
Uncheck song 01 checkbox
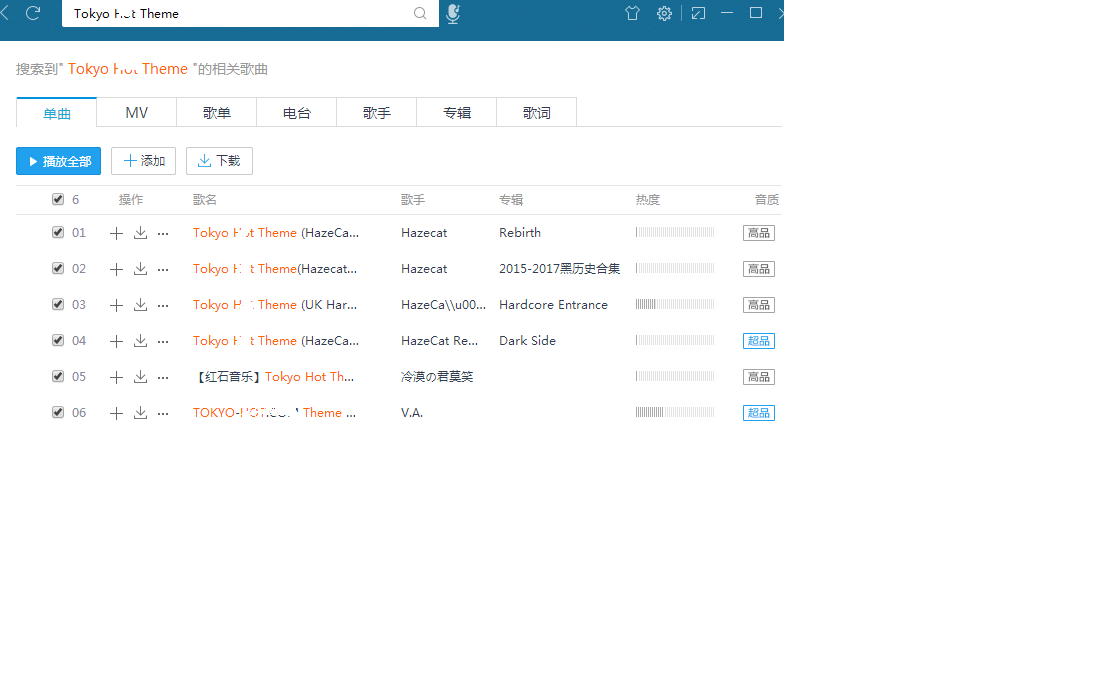tap(58, 232)
